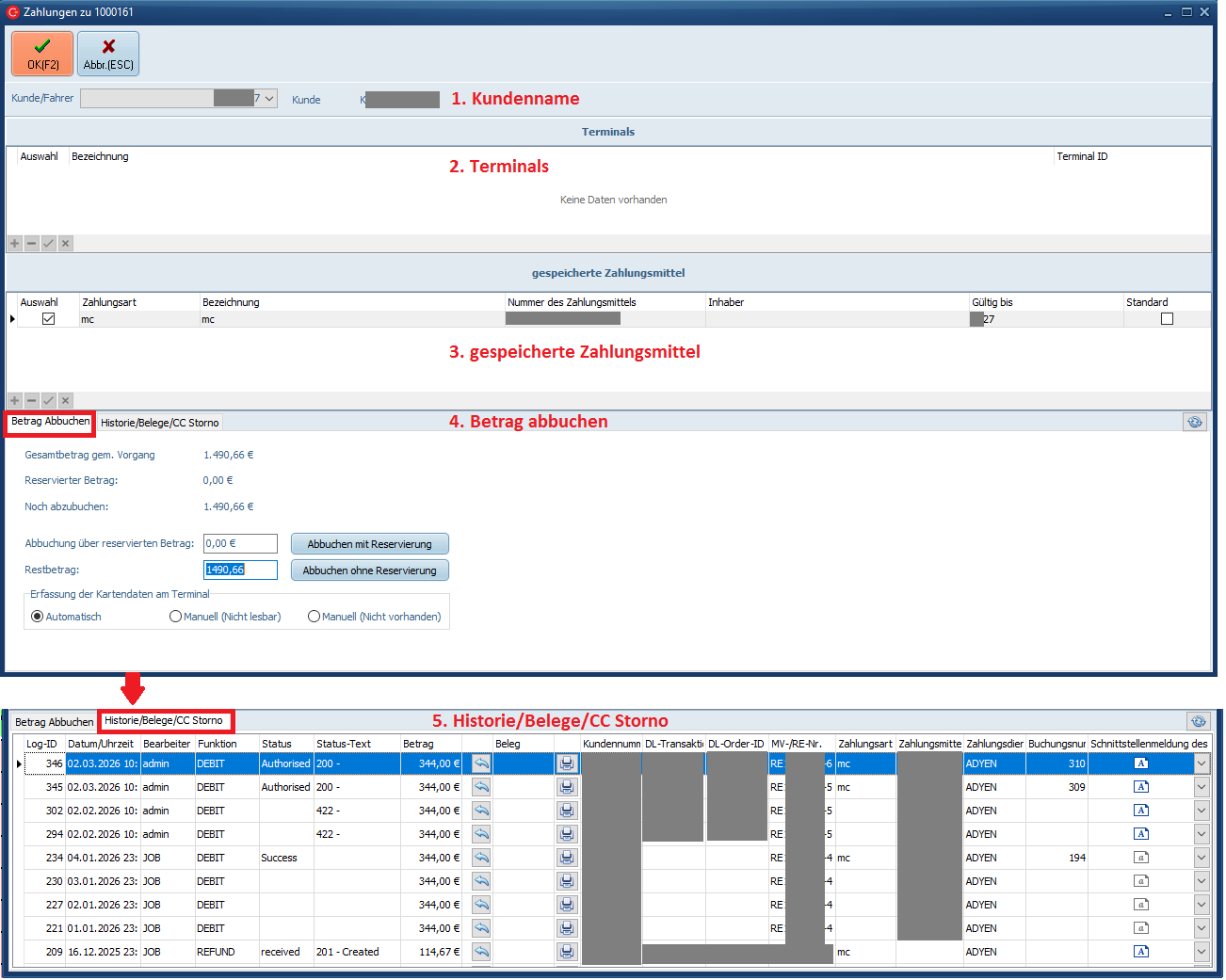This screenshot has width=1226, height=980.
Task: Expand the row dropdown for Log-ID 346
Action: [1202, 763]
